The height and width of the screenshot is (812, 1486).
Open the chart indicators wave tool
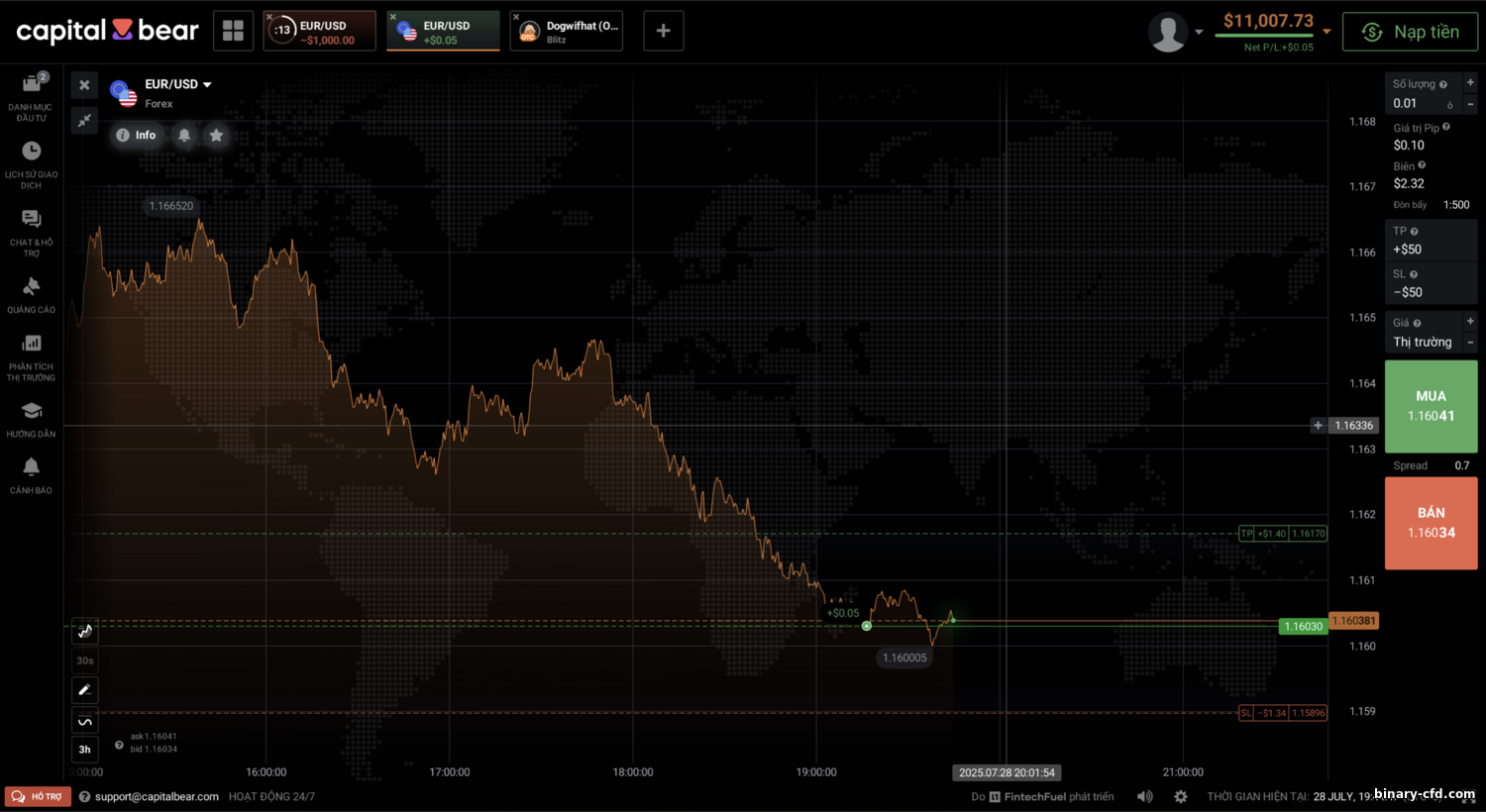point(85,721)
